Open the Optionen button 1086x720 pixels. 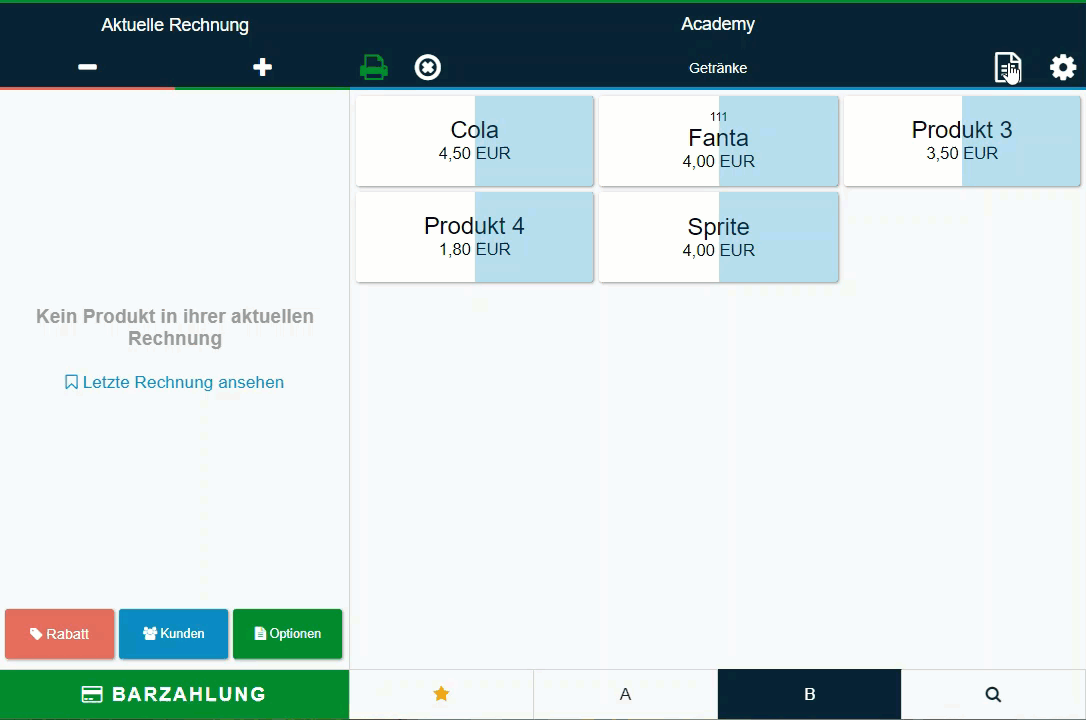287,633
